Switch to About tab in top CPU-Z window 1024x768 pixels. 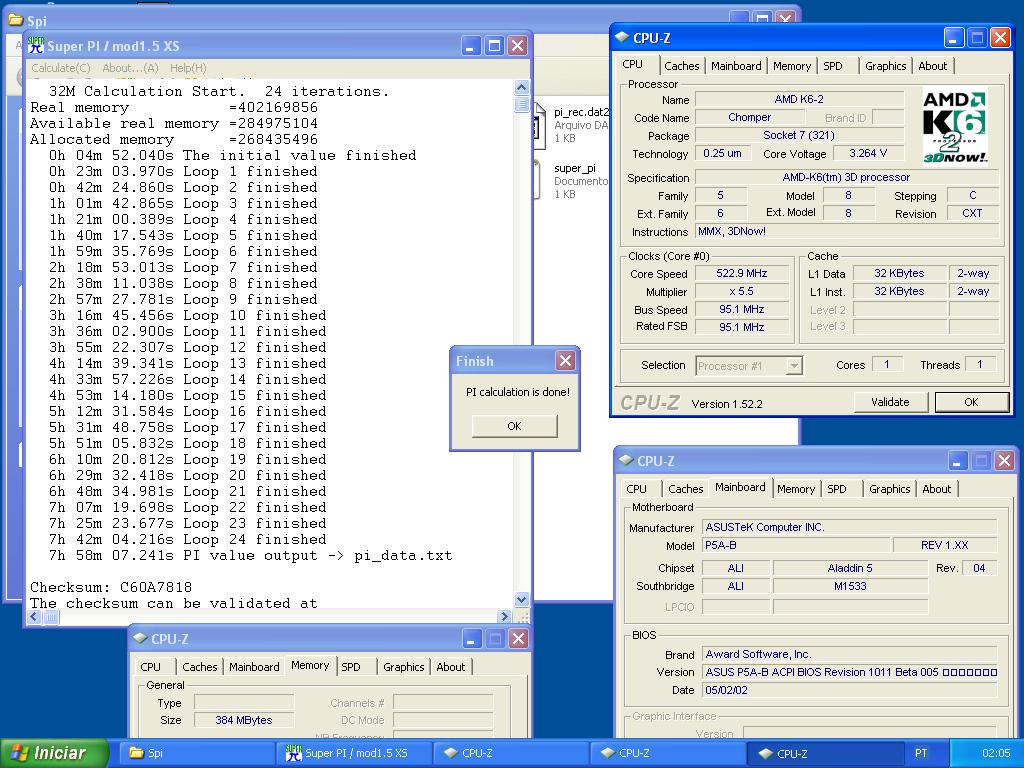(932, 66)
